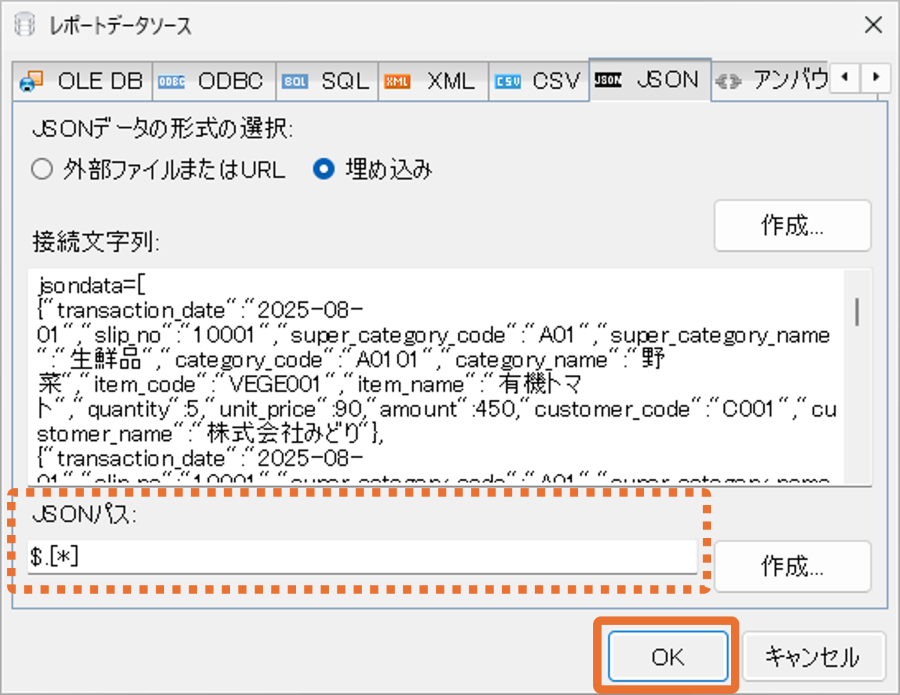This screenshot has width=900, height=695.
Task: Select the SQL tab
Action: pos(327,81)
